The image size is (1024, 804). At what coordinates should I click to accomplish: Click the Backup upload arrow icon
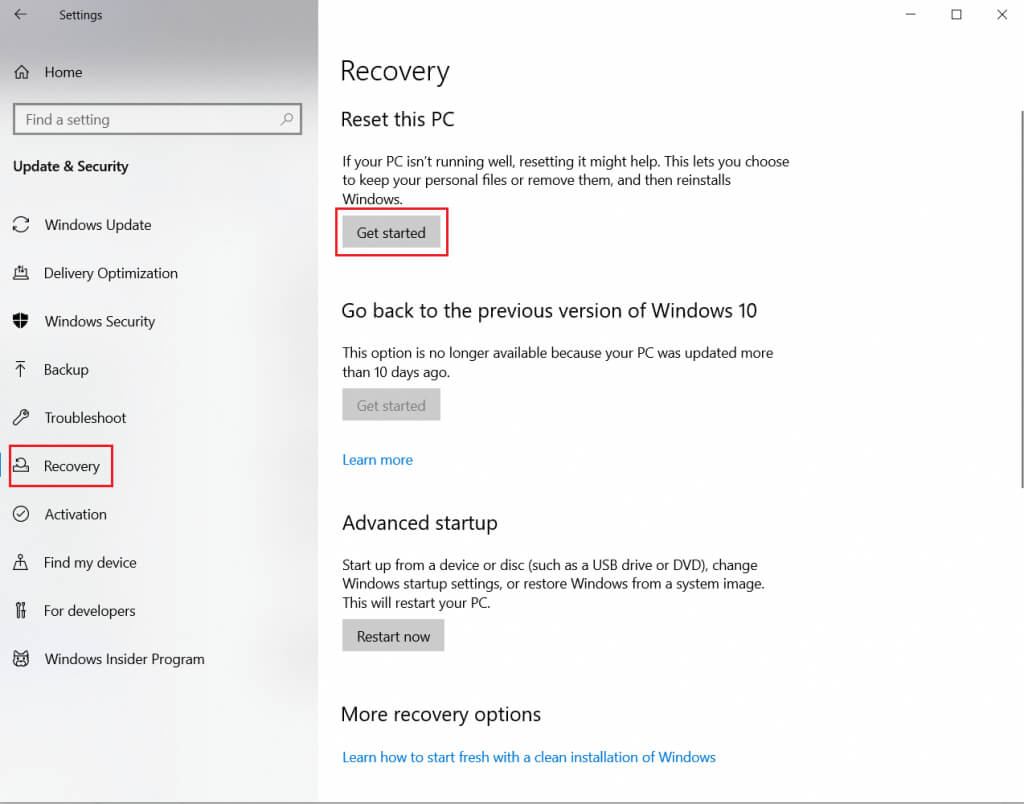click(21, 369)
